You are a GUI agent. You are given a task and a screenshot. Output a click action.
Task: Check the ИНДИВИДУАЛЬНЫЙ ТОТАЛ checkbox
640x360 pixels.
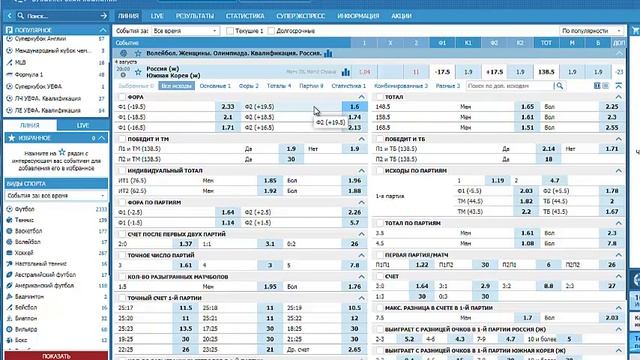pyautogui.click(x=122, y=171)
